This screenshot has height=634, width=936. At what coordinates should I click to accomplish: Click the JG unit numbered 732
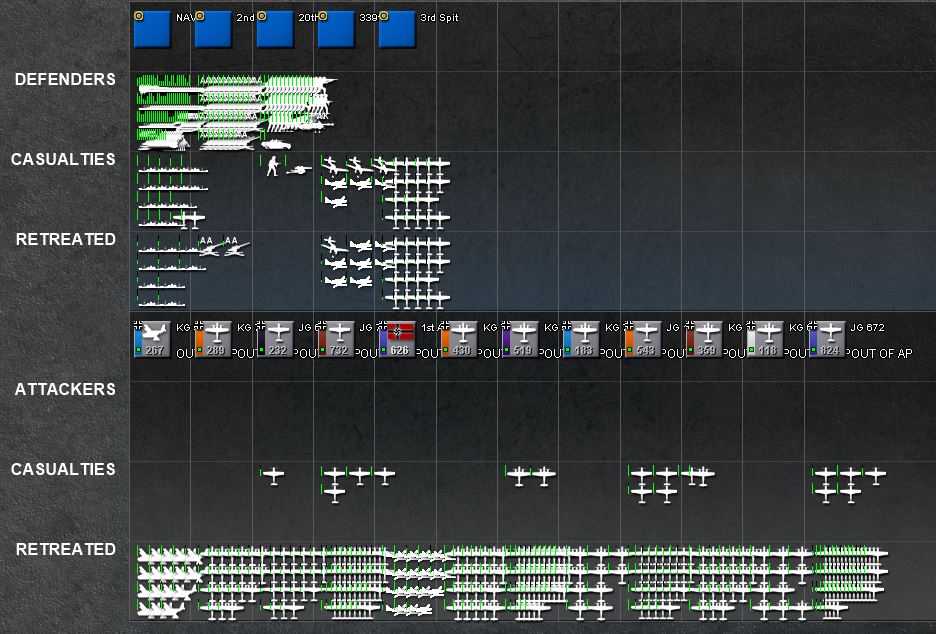point(336,339)
